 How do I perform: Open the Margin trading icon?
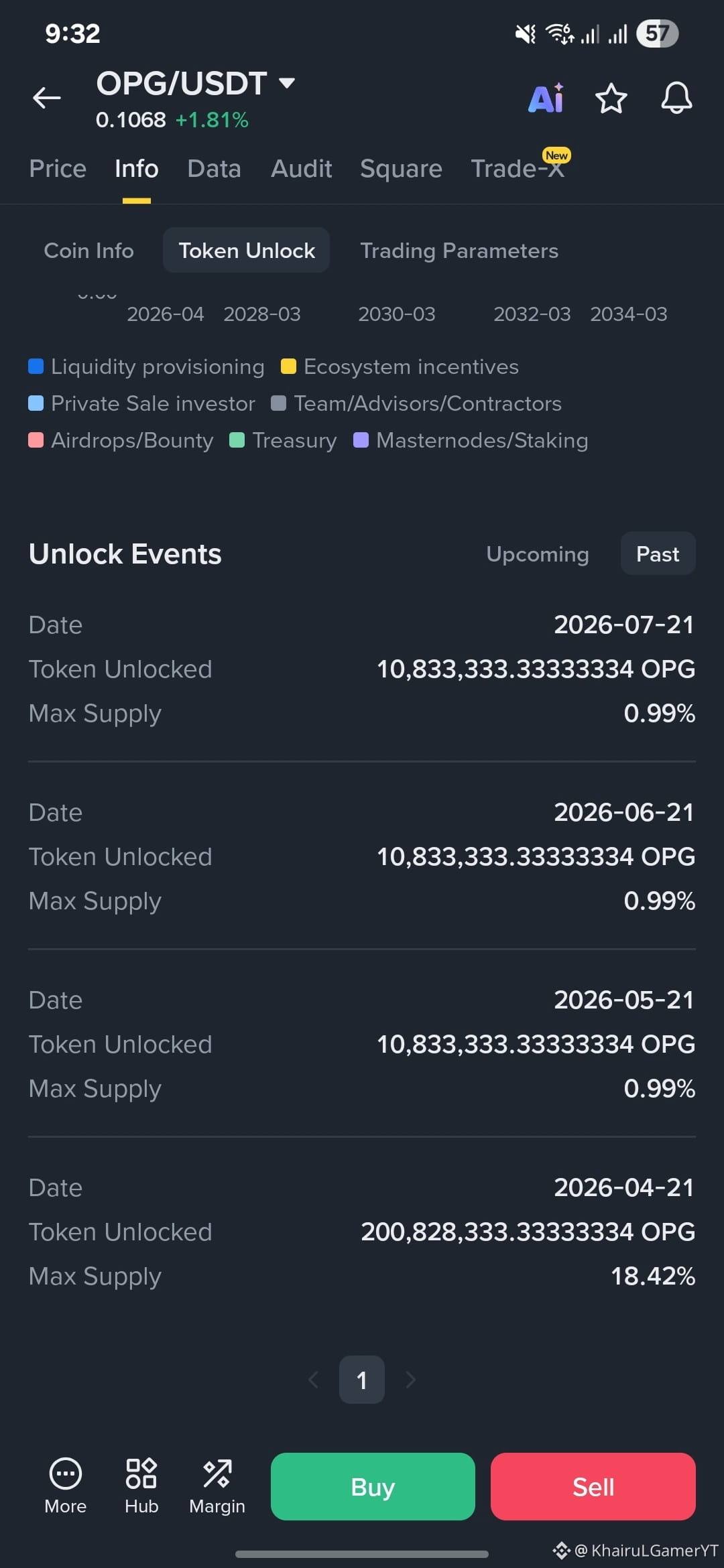217,1486
